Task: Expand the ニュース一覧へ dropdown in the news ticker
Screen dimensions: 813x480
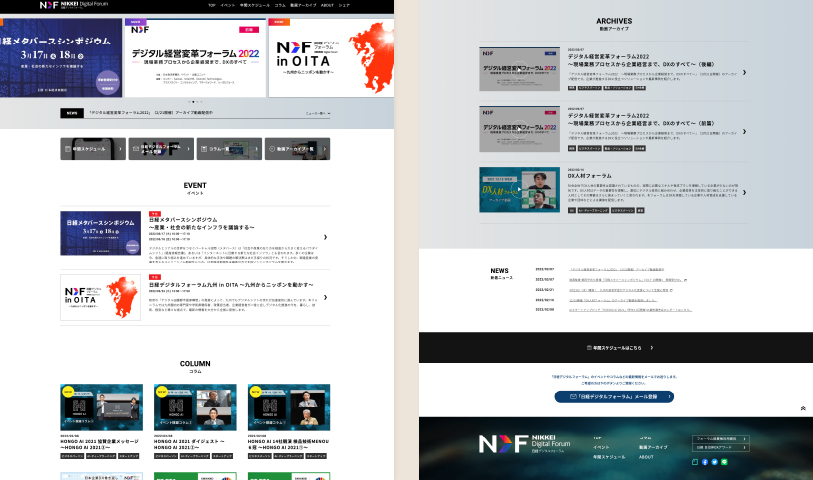Action: click(x=317, y=113)
